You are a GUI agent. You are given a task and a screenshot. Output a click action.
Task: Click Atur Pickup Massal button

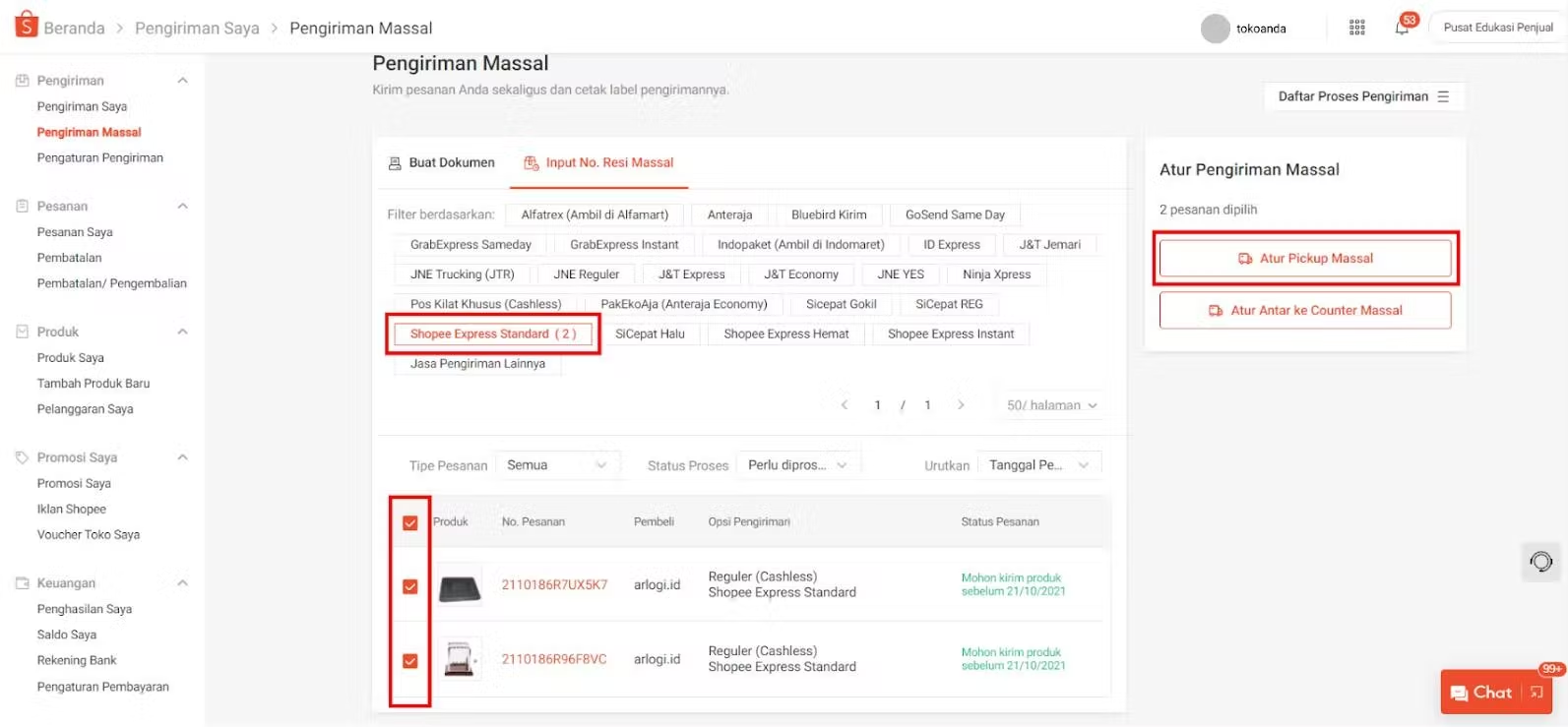(x=1305, y=259)
